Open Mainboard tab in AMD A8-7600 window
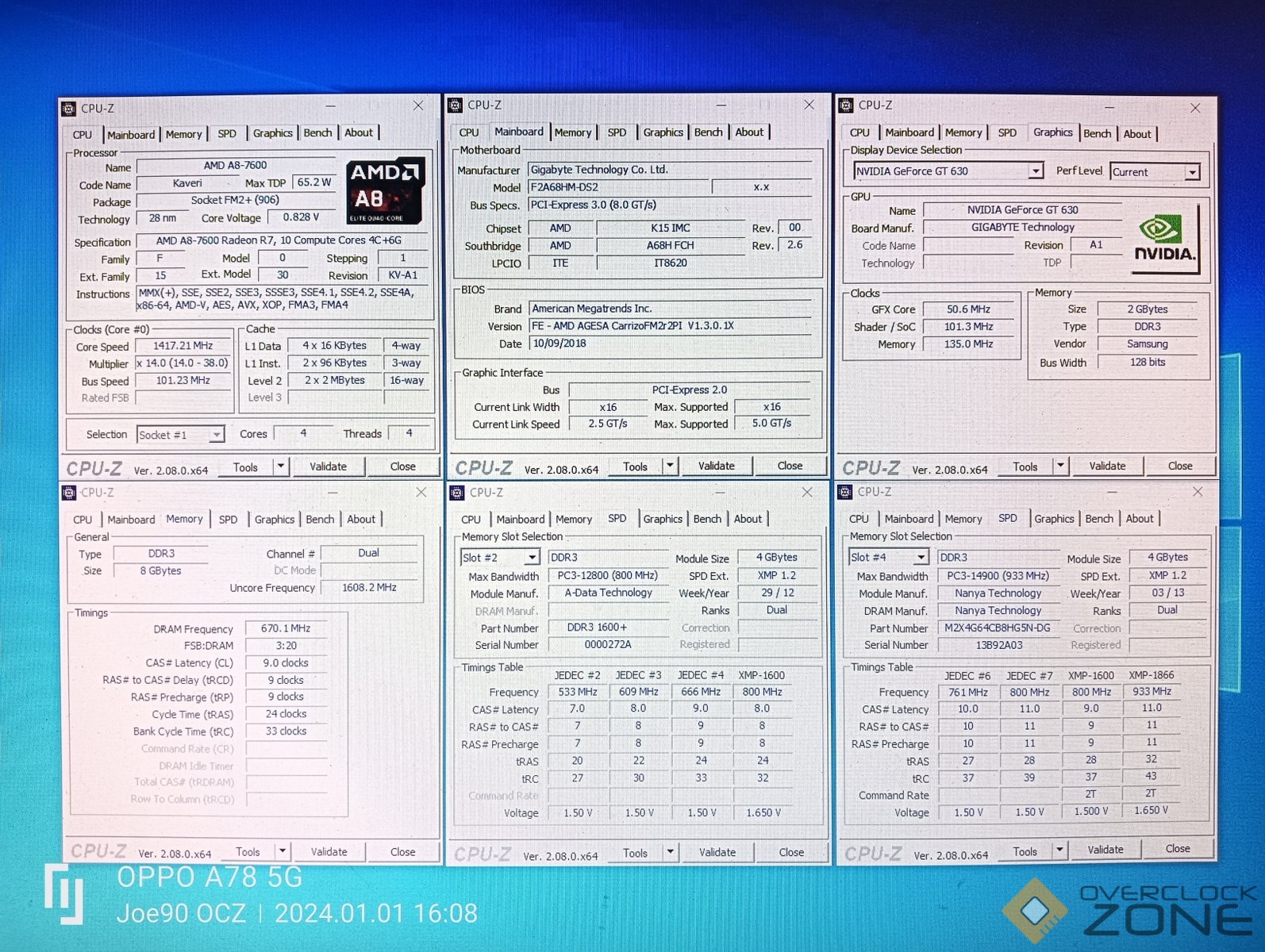The width and height of the screenshot is (1265, 952). point(131,135)
